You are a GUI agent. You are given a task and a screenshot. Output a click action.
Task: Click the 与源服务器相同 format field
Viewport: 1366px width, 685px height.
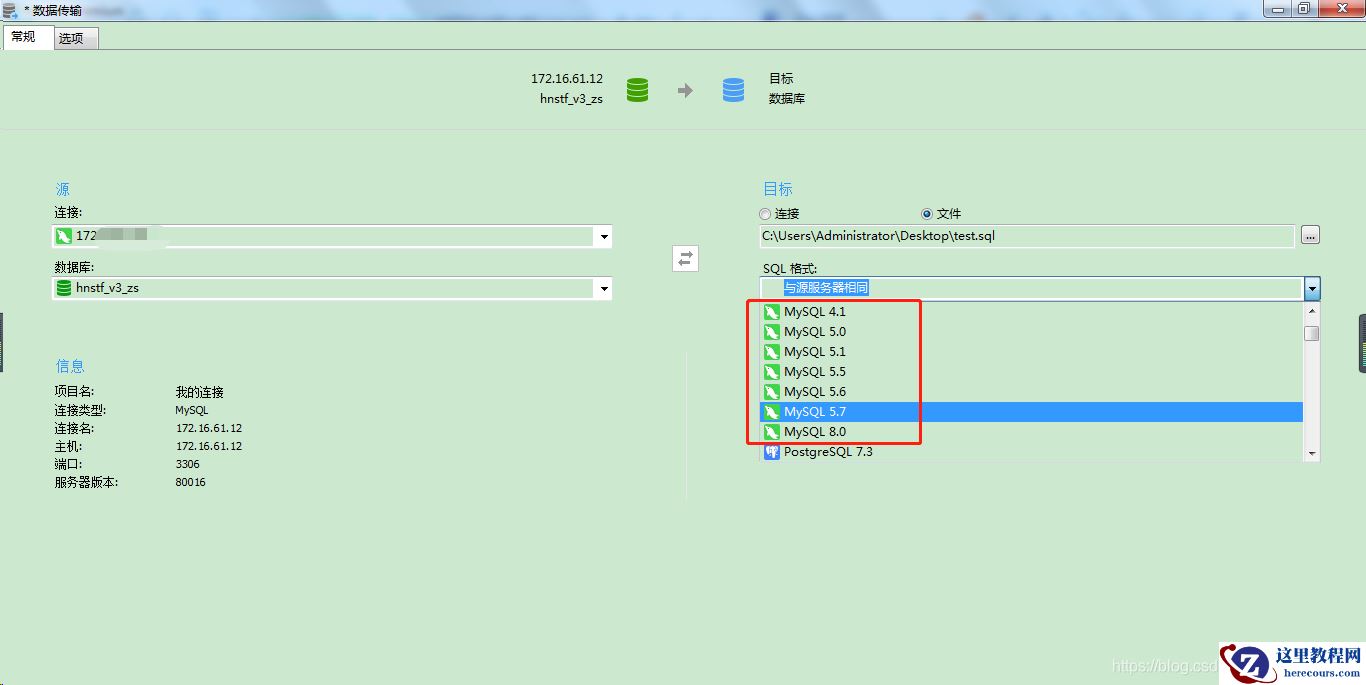pyautogui.click(x=1031, y=288)
